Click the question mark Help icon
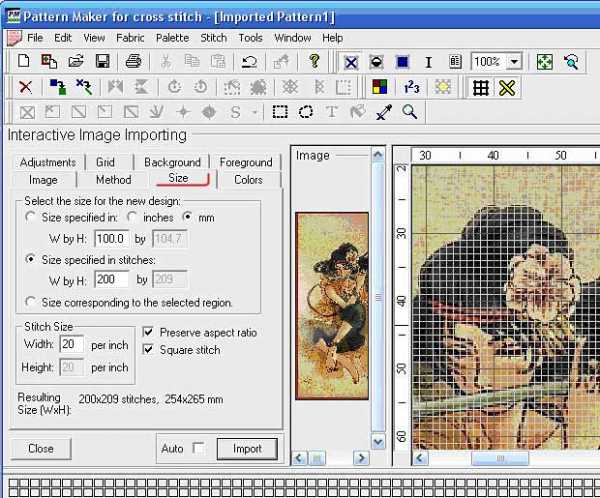 (x=314, y=62)
